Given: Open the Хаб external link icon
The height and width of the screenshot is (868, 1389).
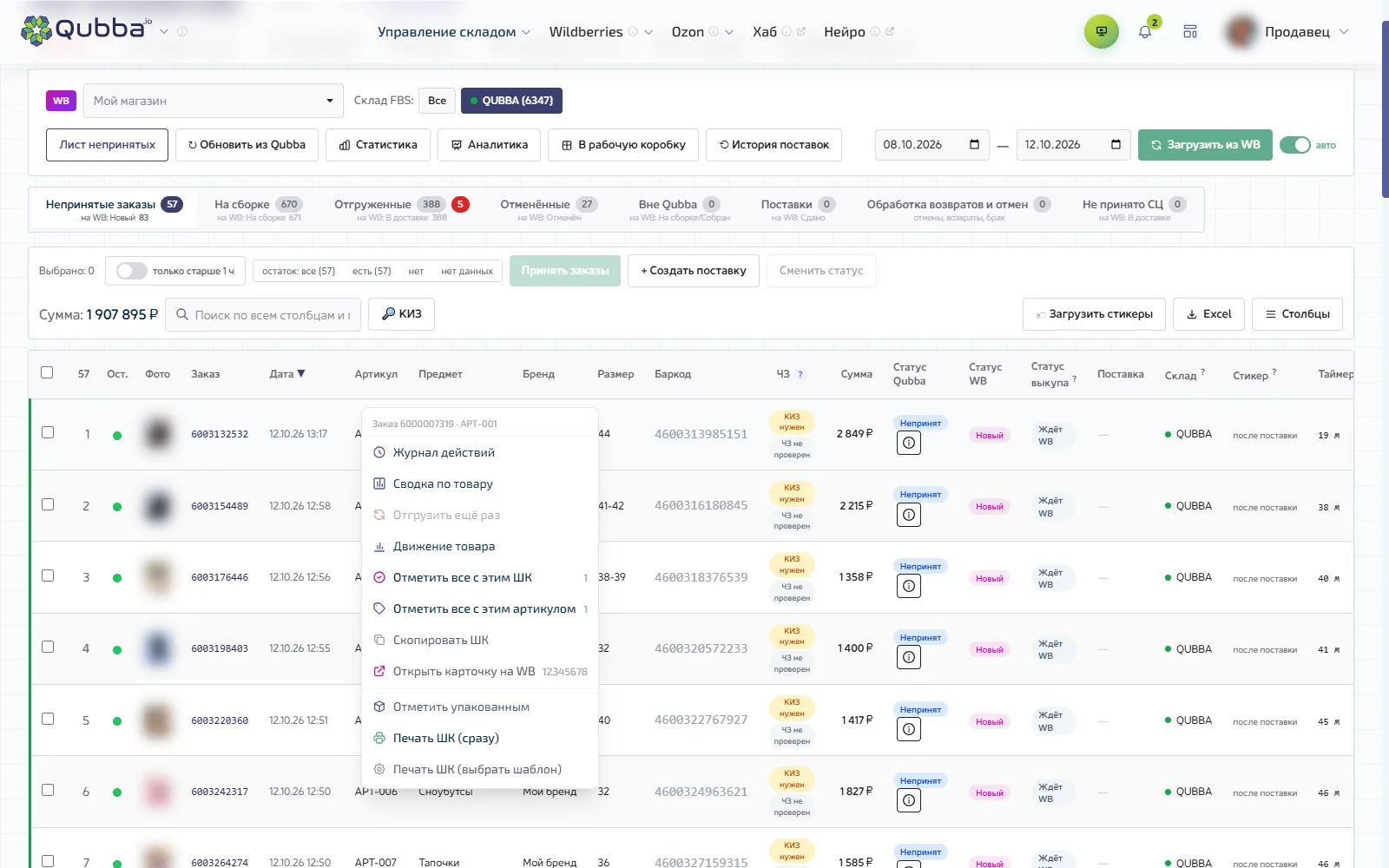Looking at the screenshot, I should coord(801,31).
